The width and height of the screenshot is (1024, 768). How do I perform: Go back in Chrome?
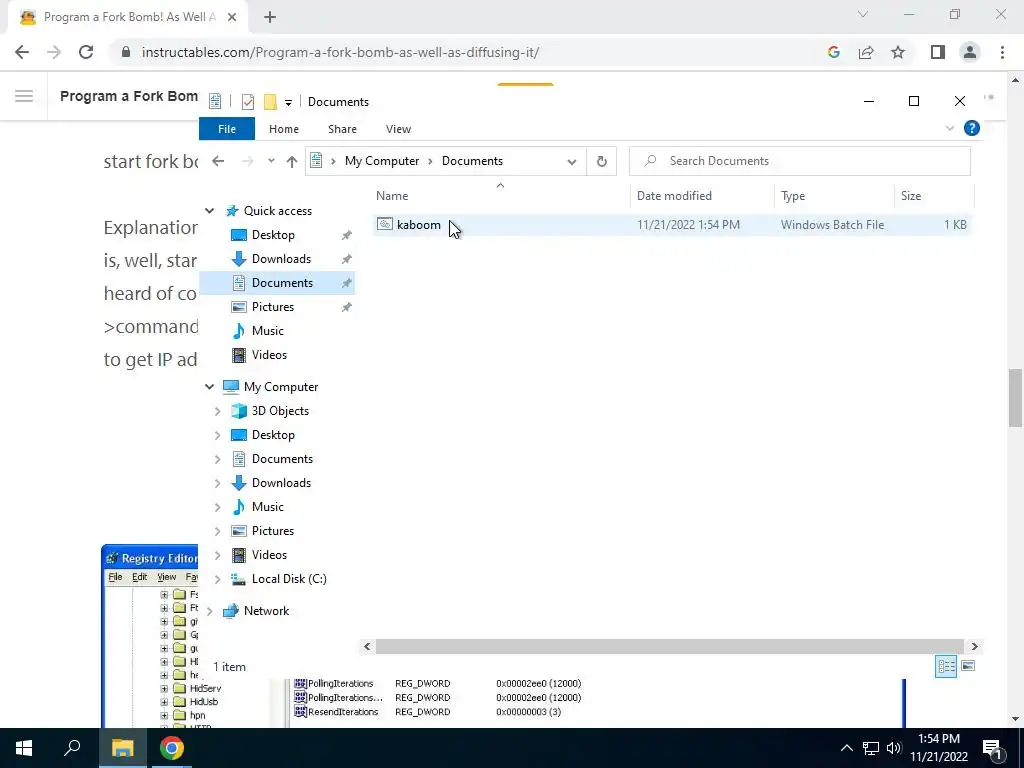pos(22,52)
